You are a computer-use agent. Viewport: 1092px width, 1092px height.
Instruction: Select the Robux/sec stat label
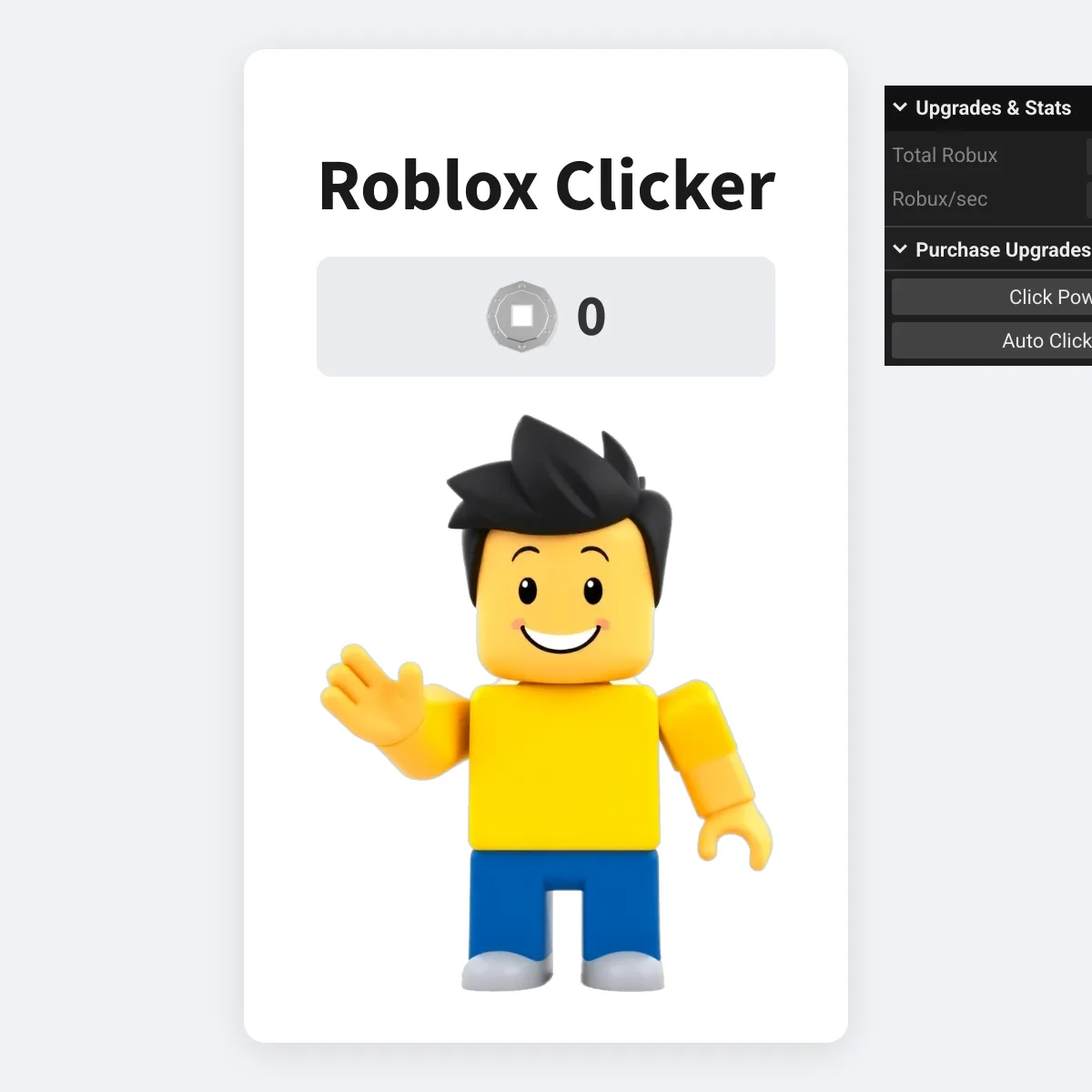(939, 198)
